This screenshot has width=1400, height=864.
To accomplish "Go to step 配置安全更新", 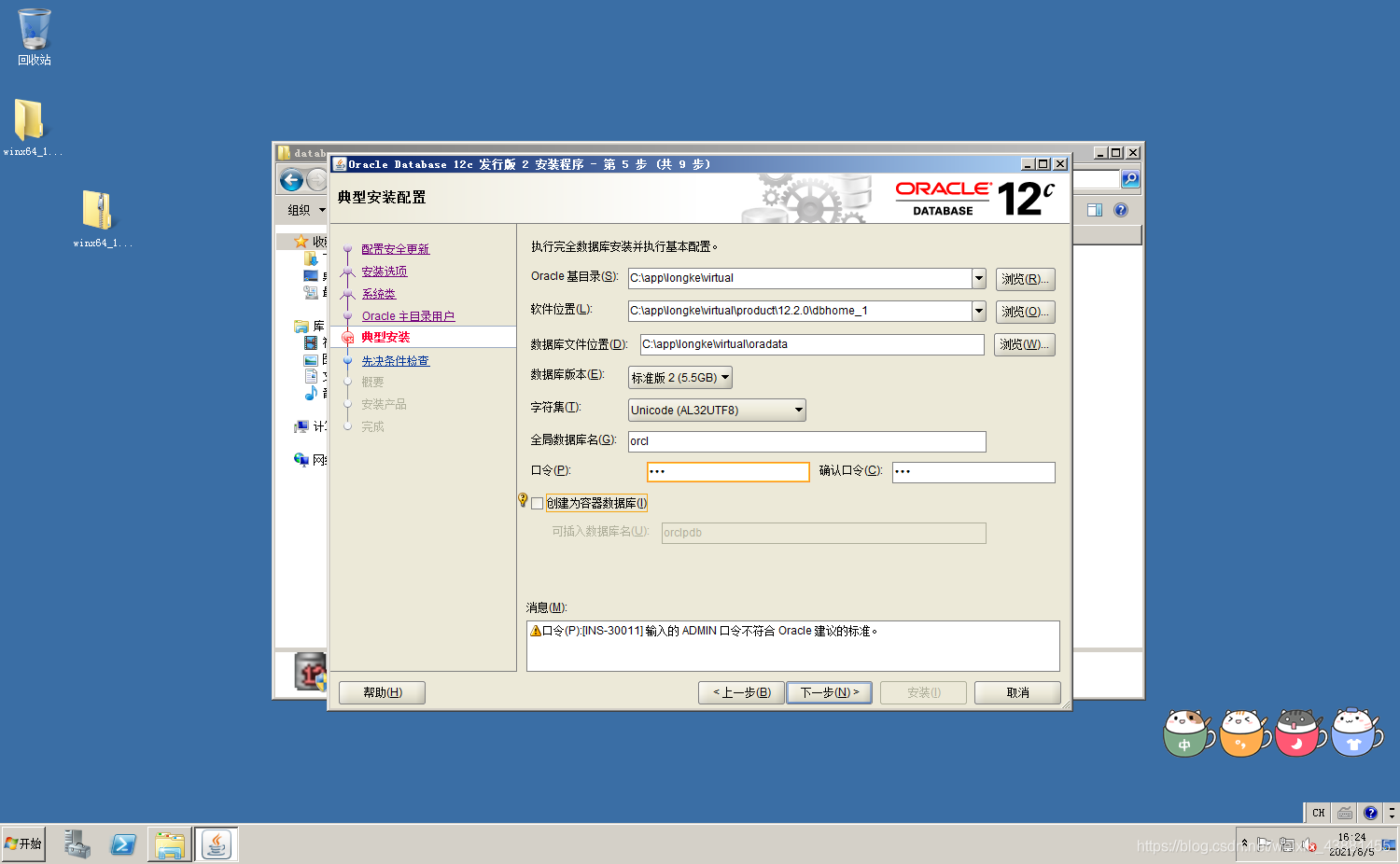I will pos(396,249).
